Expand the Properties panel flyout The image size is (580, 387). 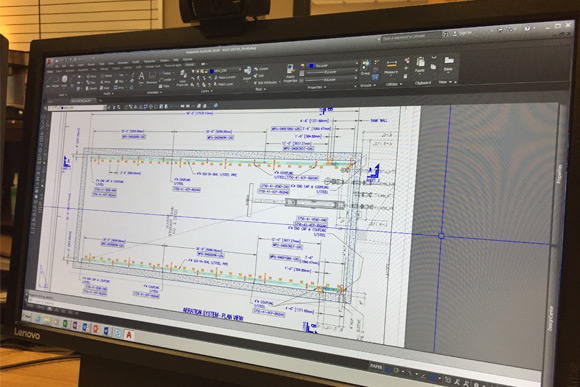click(x=316, y=87)
